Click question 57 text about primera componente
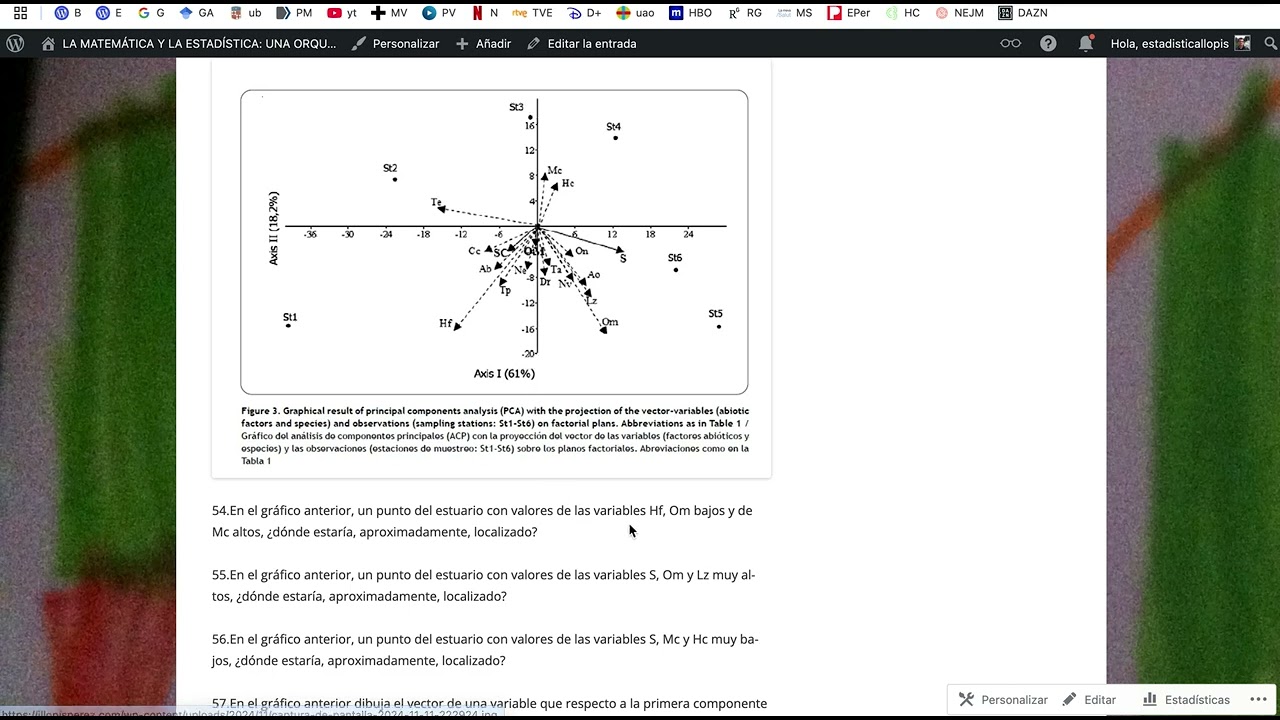 click(x=489, y=704)
